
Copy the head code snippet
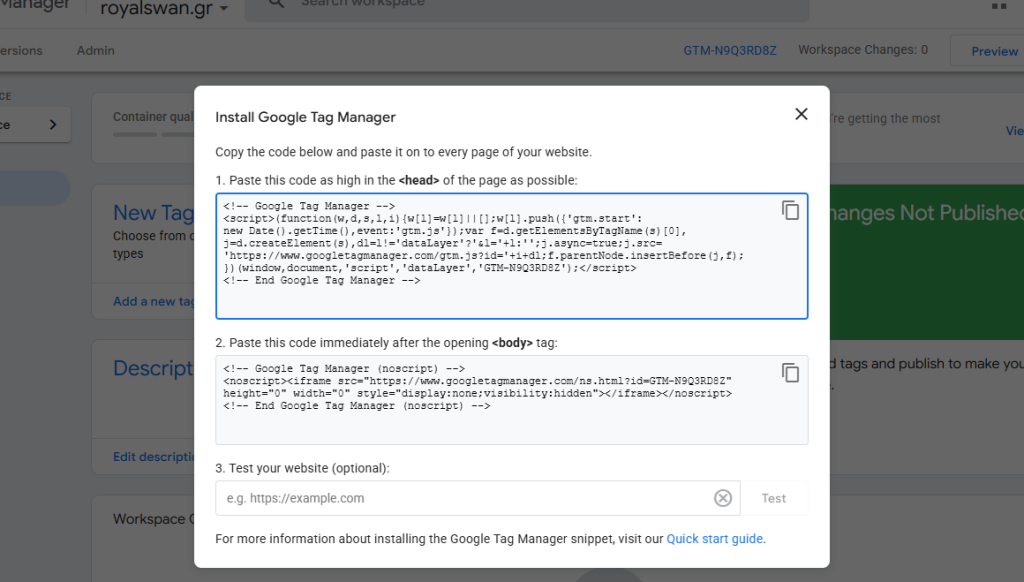pyautogui.click(x=790, y=210)
